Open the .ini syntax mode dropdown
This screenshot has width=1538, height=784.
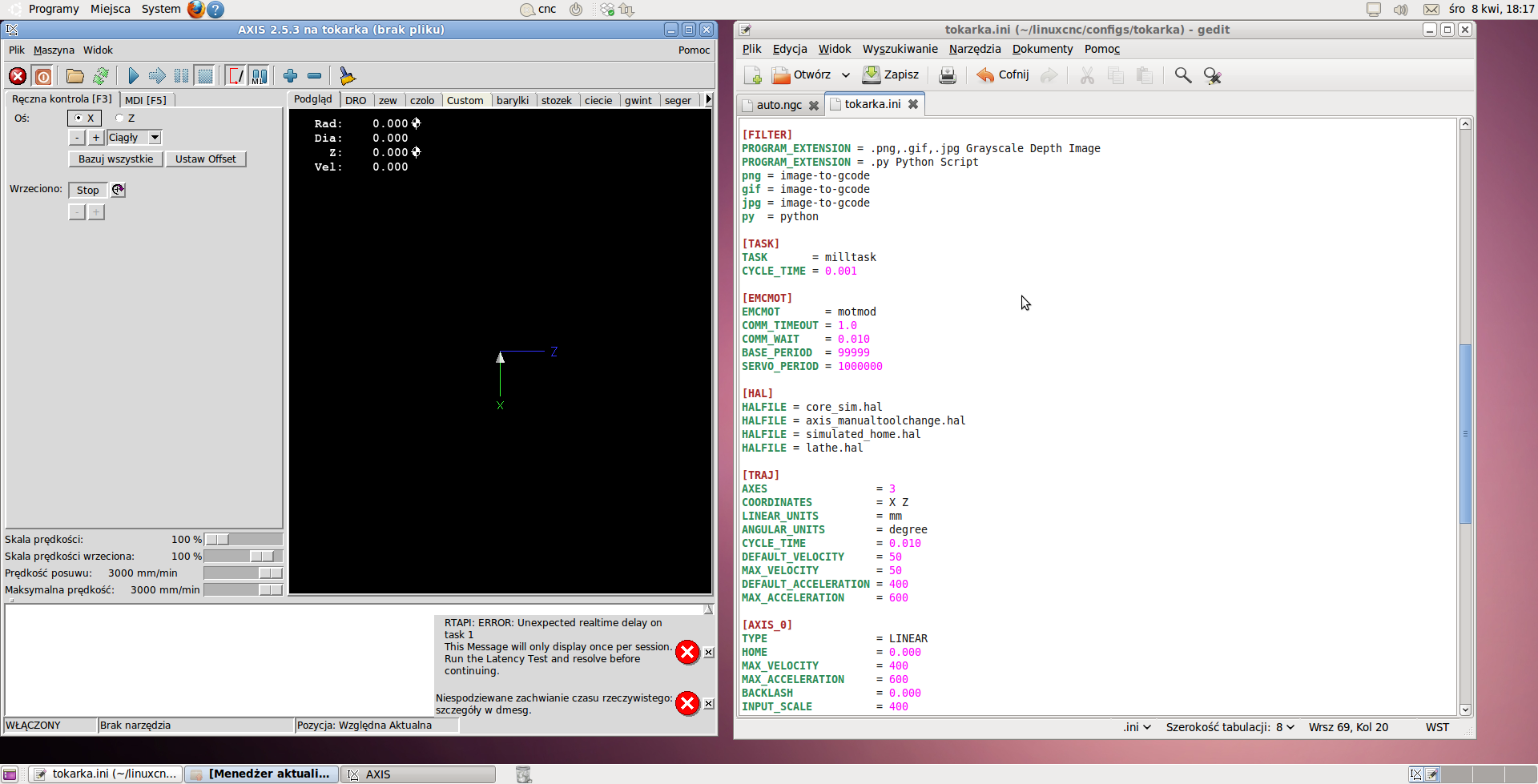pyautogui.click(x=1137, y=727)
